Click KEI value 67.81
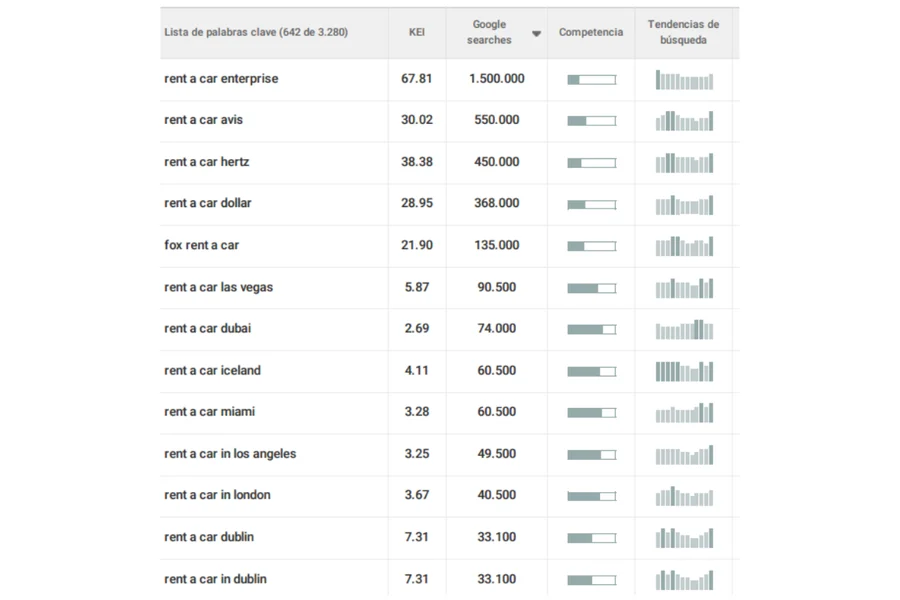 coord(417,79)
